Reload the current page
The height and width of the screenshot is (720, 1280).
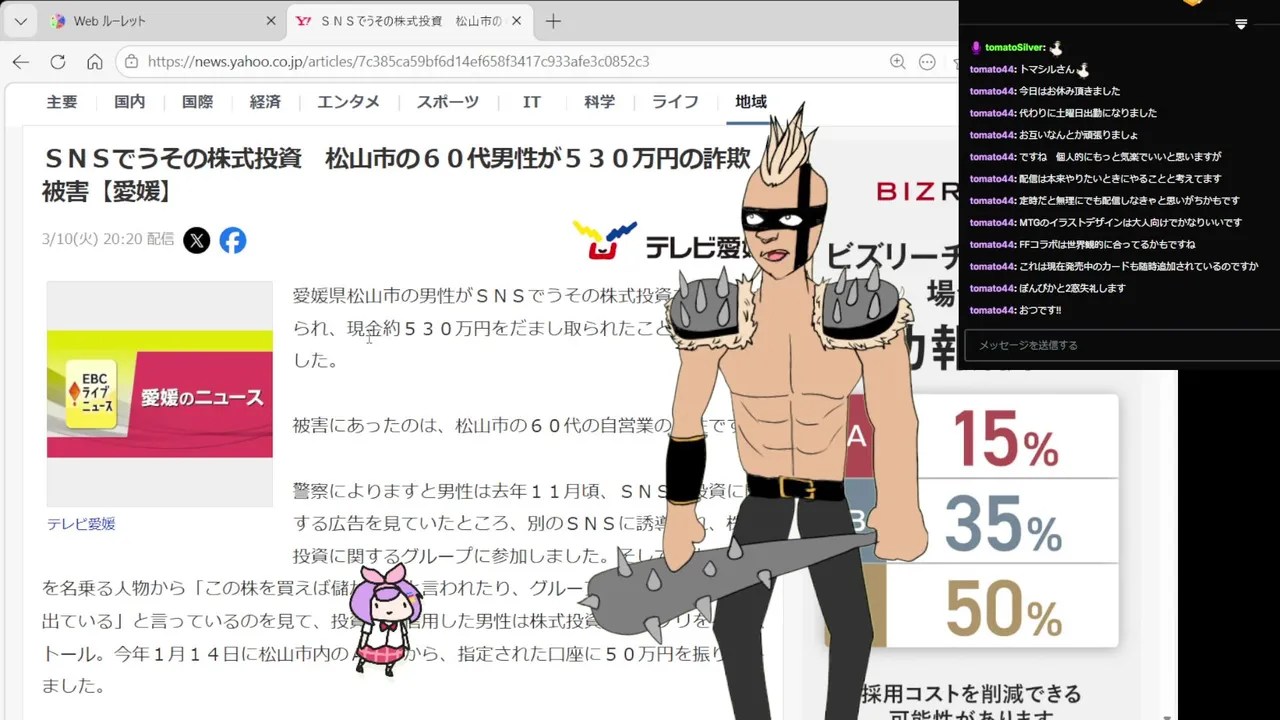tap(58, 61)
